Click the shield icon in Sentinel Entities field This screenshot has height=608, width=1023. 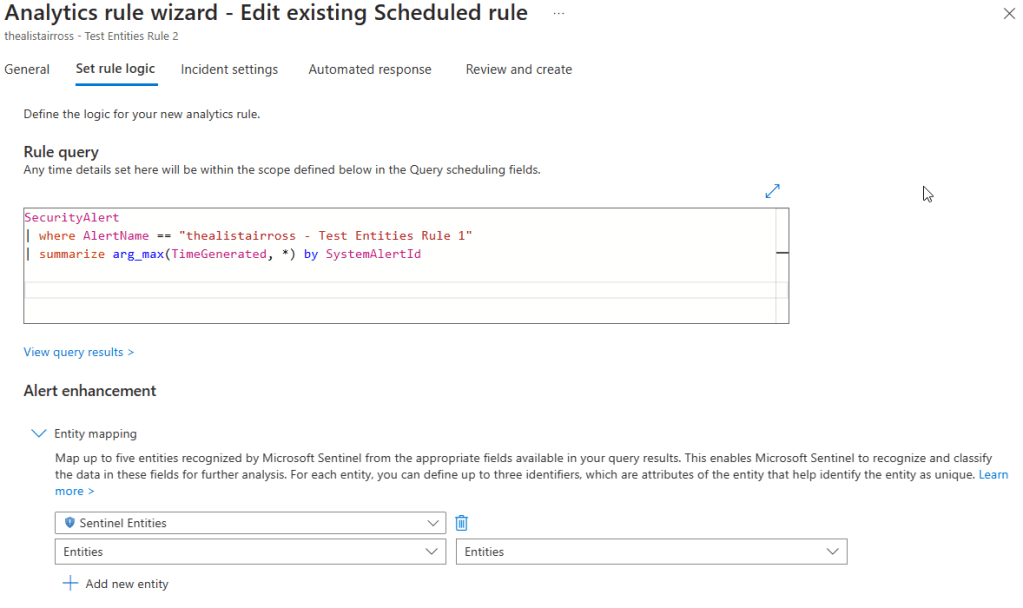point(69,523)
